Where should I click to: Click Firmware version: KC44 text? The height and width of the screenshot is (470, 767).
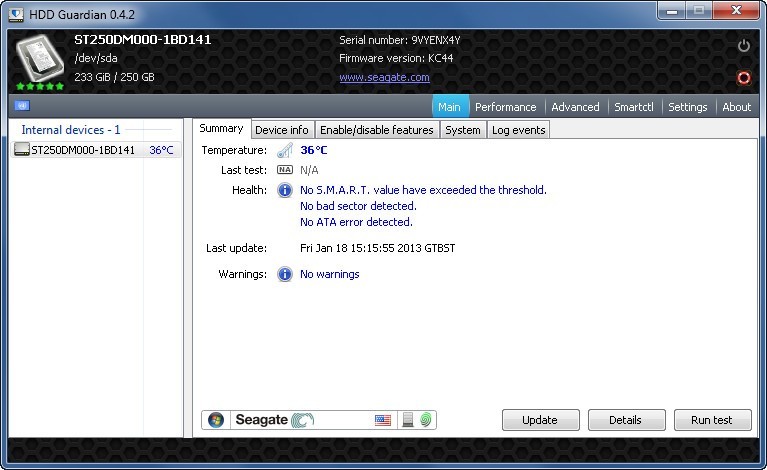pos(396,58)
